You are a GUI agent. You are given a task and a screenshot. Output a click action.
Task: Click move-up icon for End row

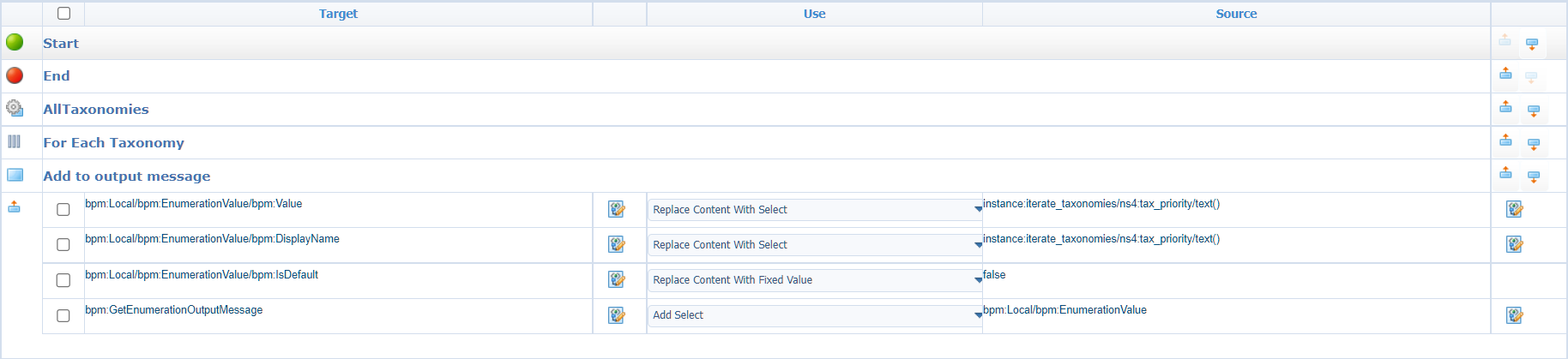coord(1505,75)
